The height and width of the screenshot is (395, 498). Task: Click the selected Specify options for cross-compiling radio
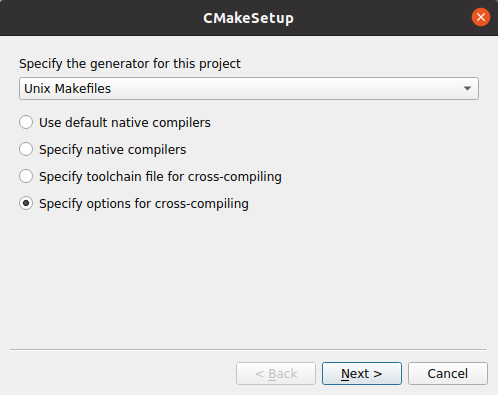point(26,203)
